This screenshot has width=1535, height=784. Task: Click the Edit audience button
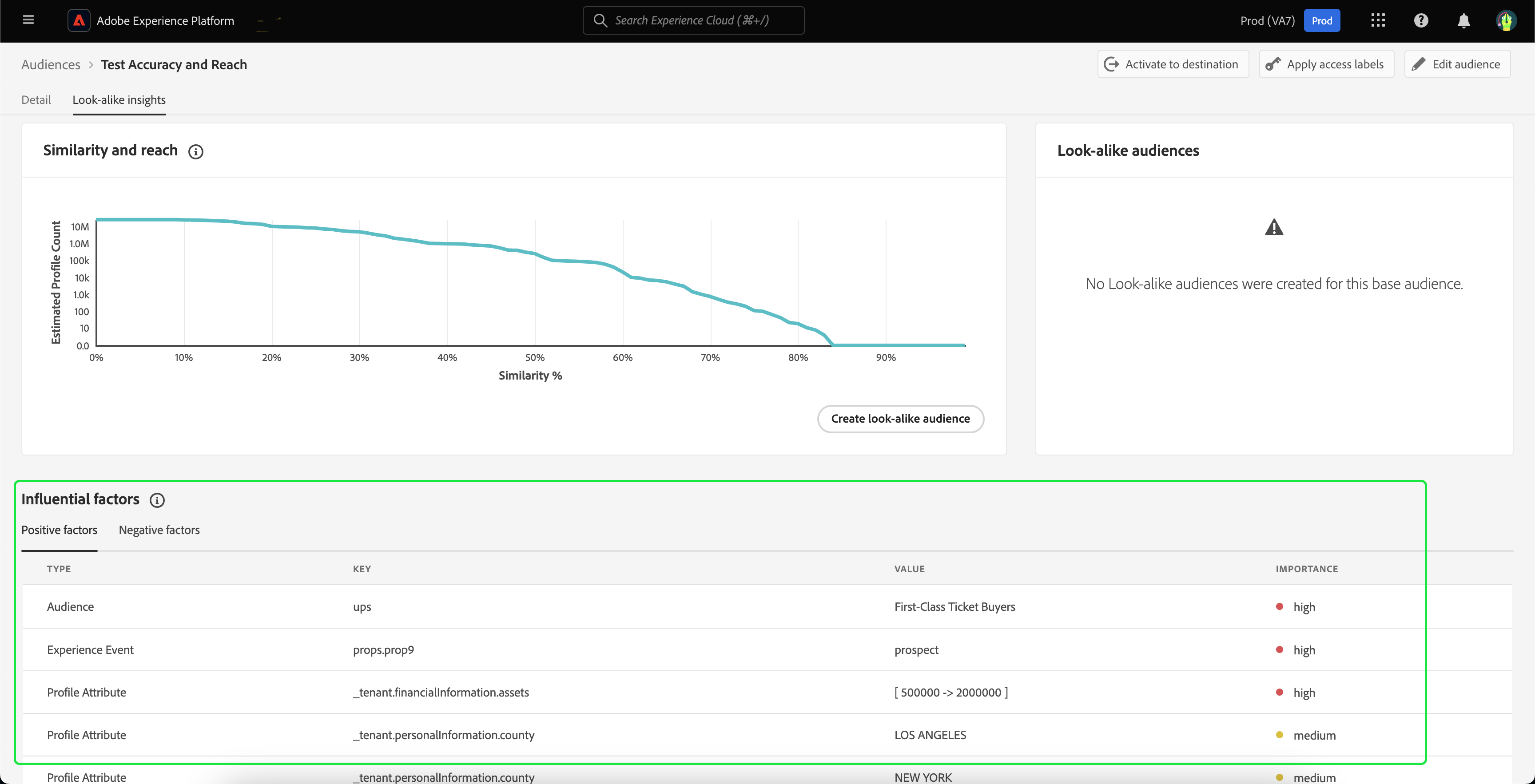1457,64
